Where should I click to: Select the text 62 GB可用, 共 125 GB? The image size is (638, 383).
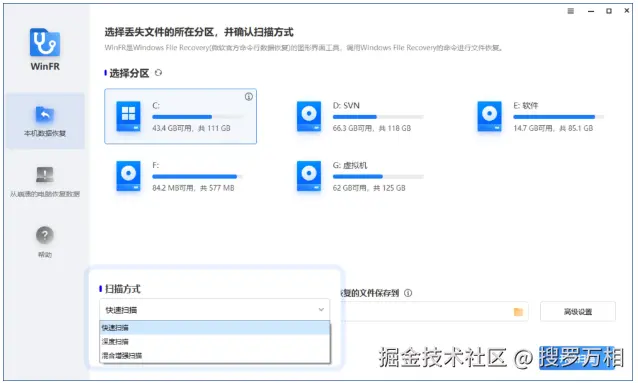point(369,188)
